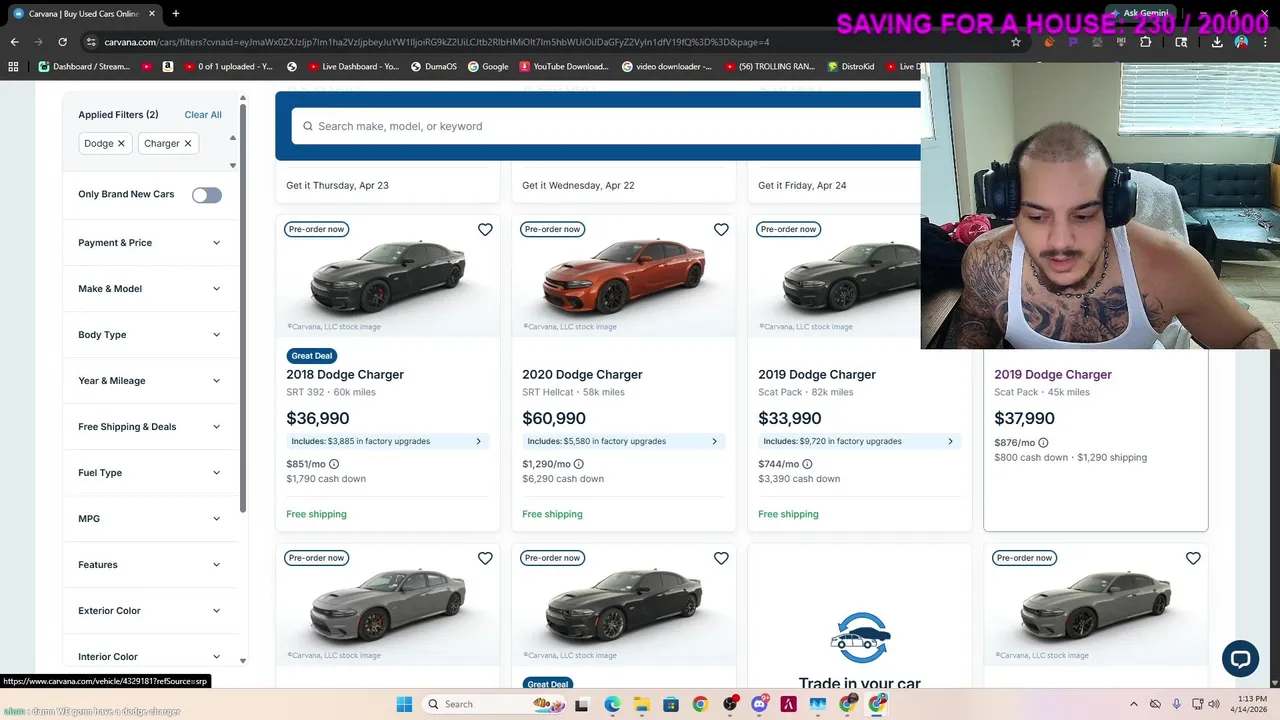Expand the Payment & Price filter
This screenshot has height=720, width=1280.
(149, 243)
